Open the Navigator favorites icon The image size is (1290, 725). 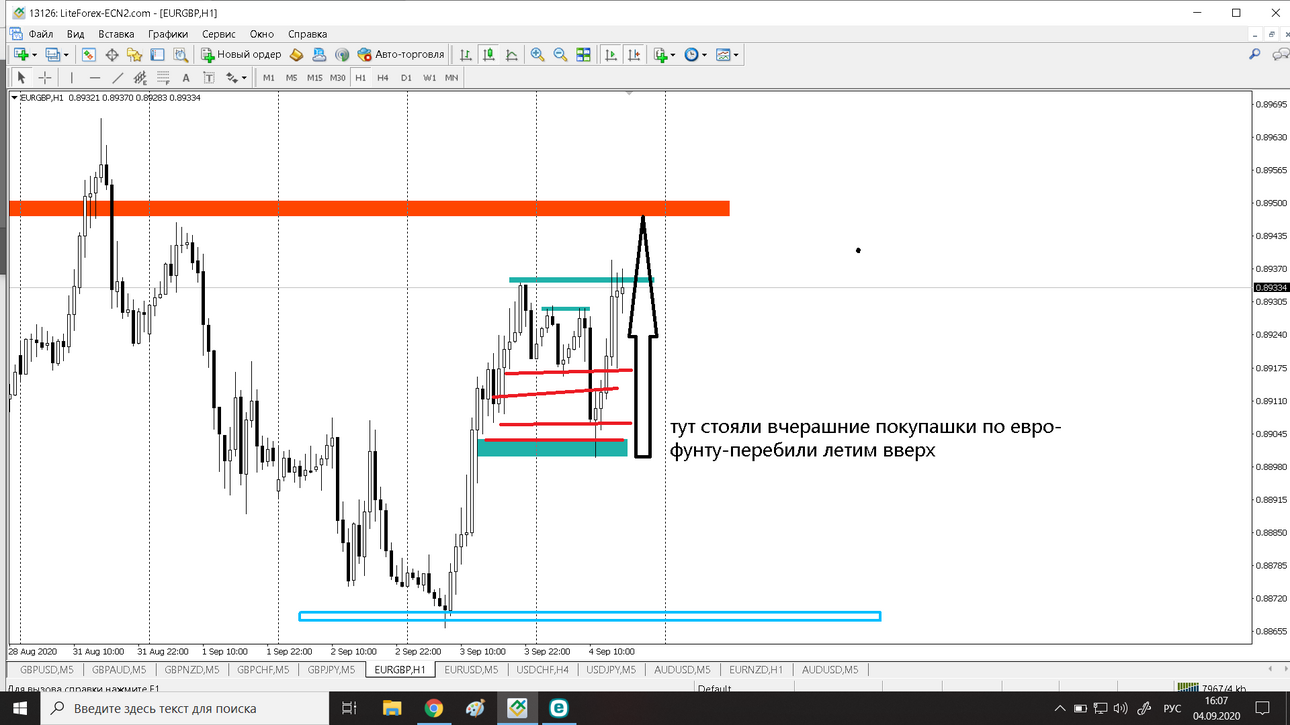tap(135, 55)
